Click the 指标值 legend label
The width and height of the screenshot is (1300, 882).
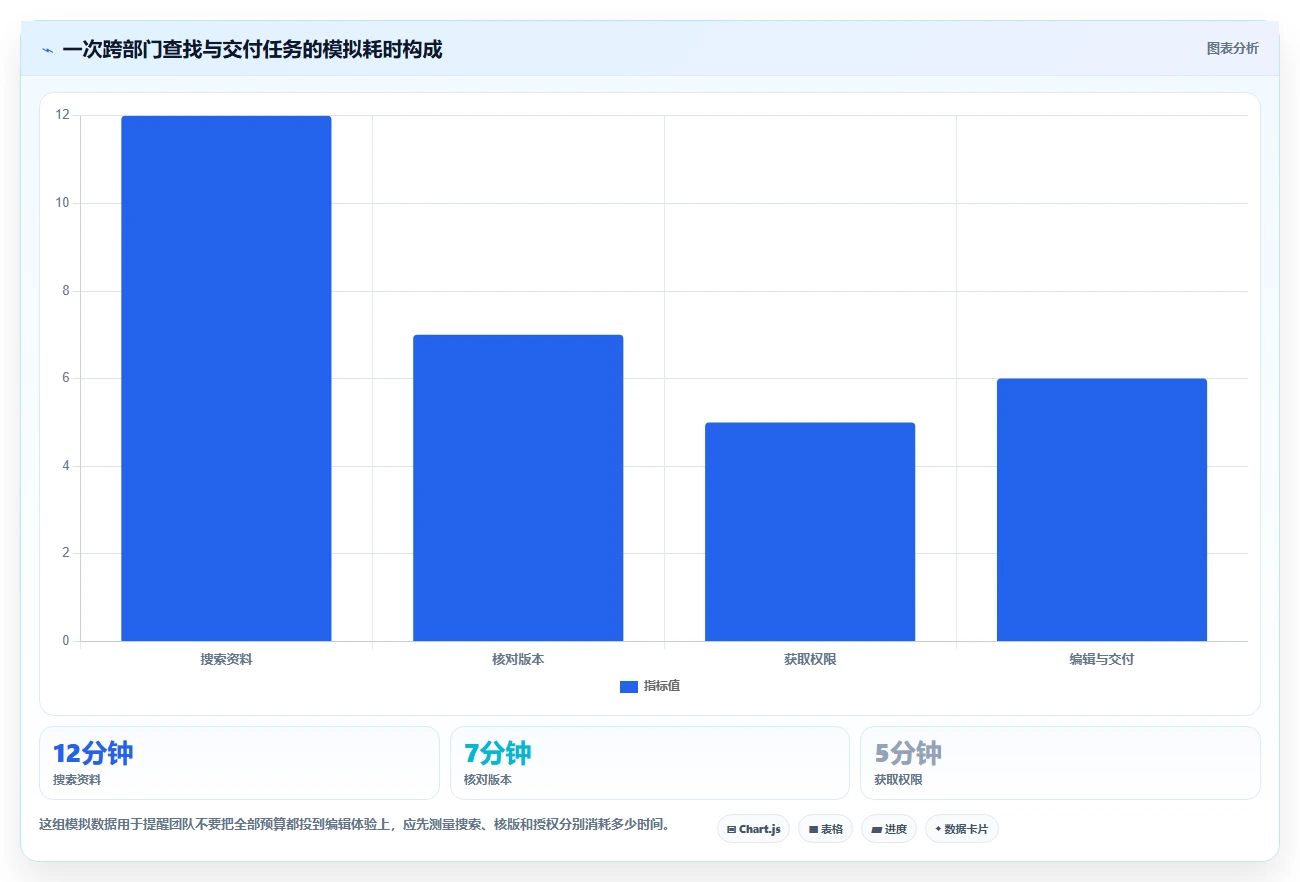pyautogui.click(x=662, y=686)
